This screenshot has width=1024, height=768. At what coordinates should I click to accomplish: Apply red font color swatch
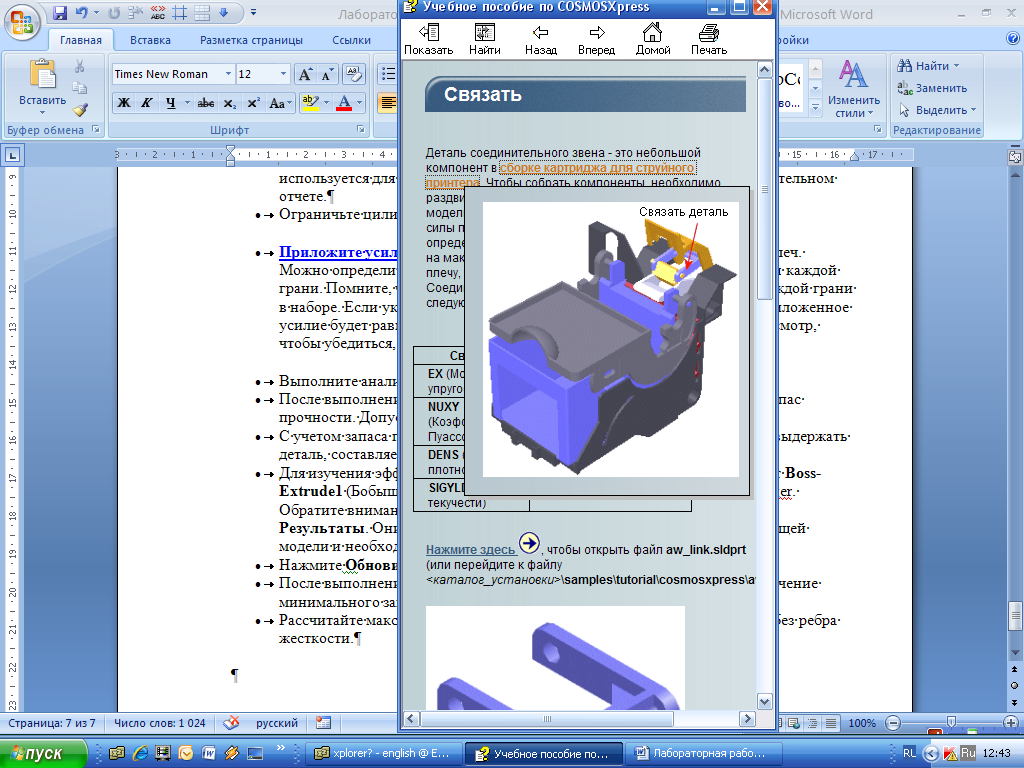(344, 103)
